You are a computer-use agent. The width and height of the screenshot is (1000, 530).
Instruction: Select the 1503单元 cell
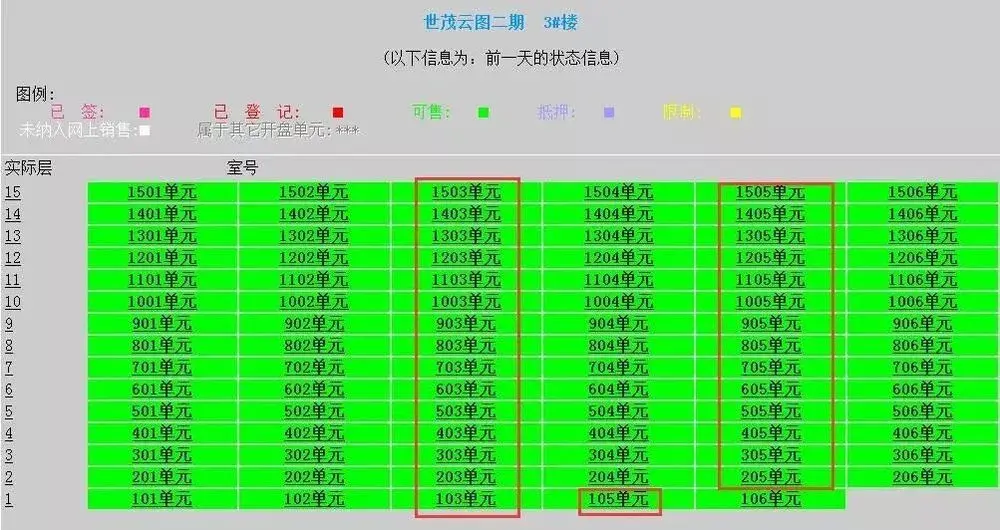coord(466,192)
